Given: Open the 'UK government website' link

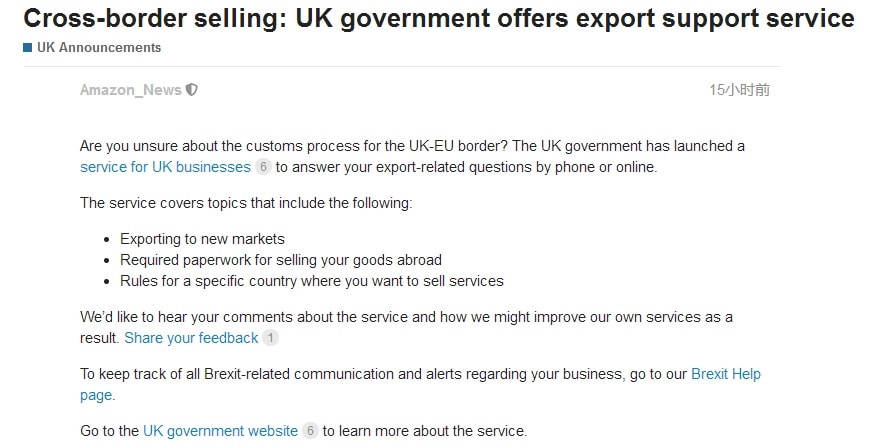Looking at the screenshot, I should 220,431.
